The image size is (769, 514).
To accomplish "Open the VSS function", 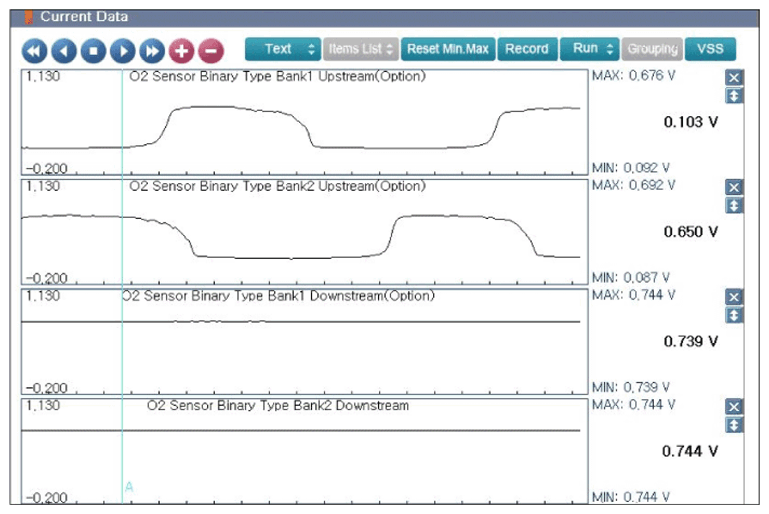I will pyautogui.click(x=710, y=49).
